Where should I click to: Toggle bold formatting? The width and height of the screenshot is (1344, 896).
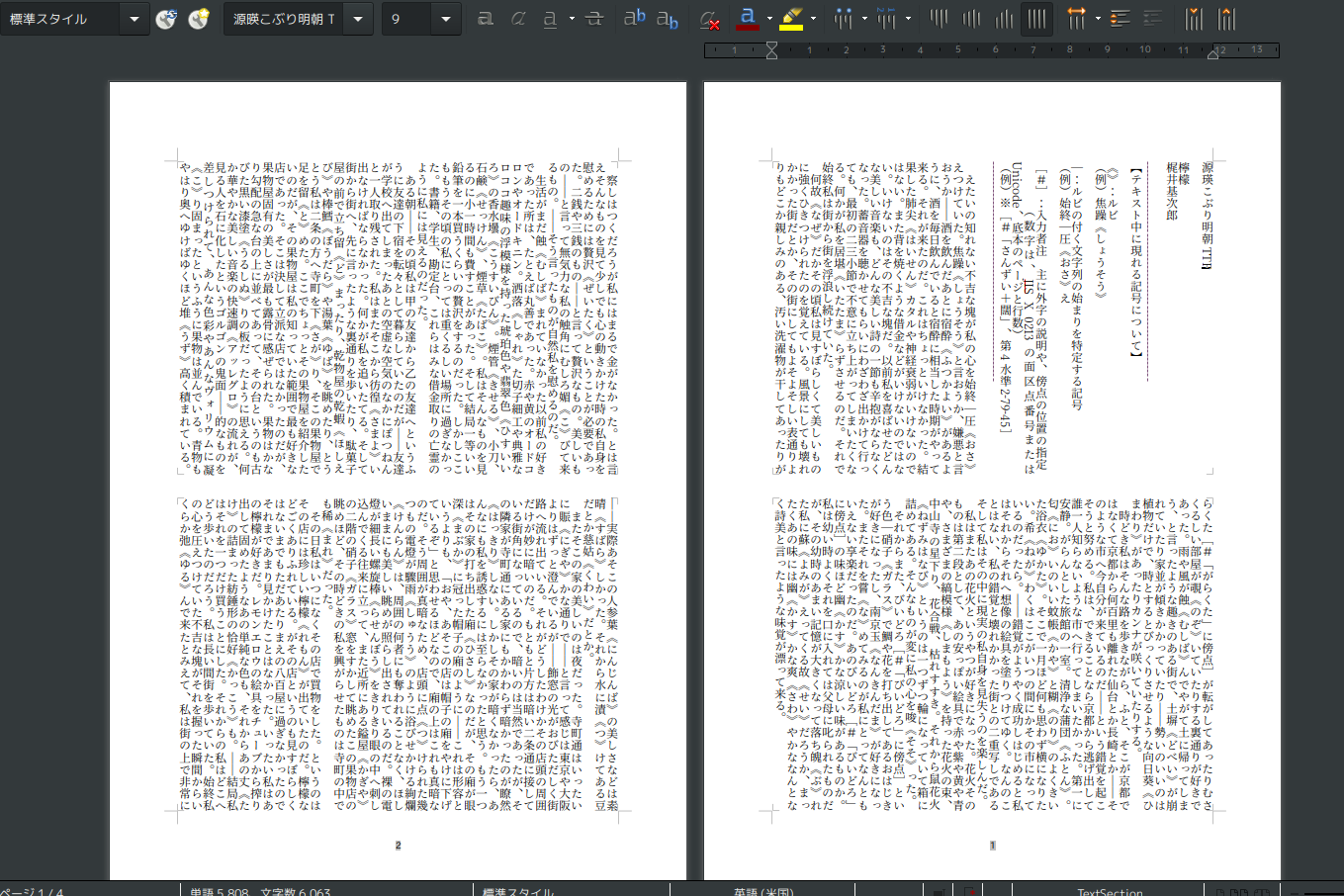coord(486,19)
